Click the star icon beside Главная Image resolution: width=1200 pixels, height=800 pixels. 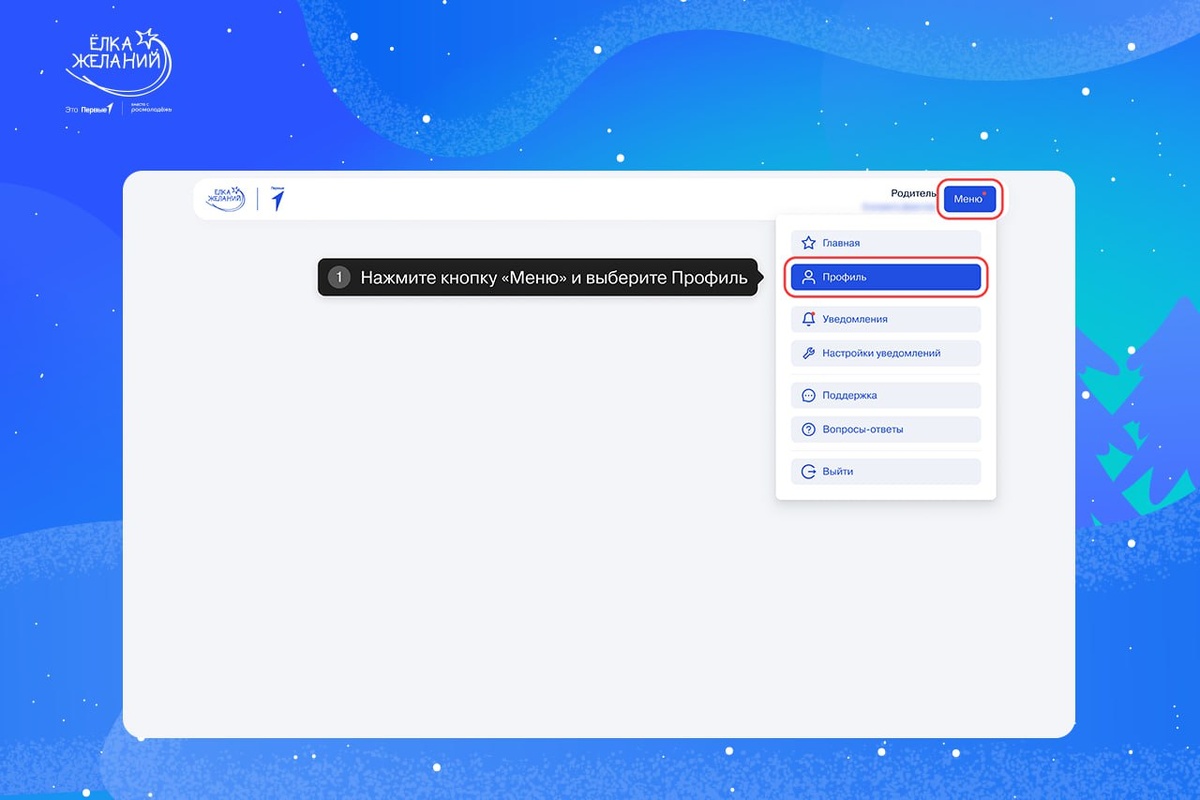(809, 243)
